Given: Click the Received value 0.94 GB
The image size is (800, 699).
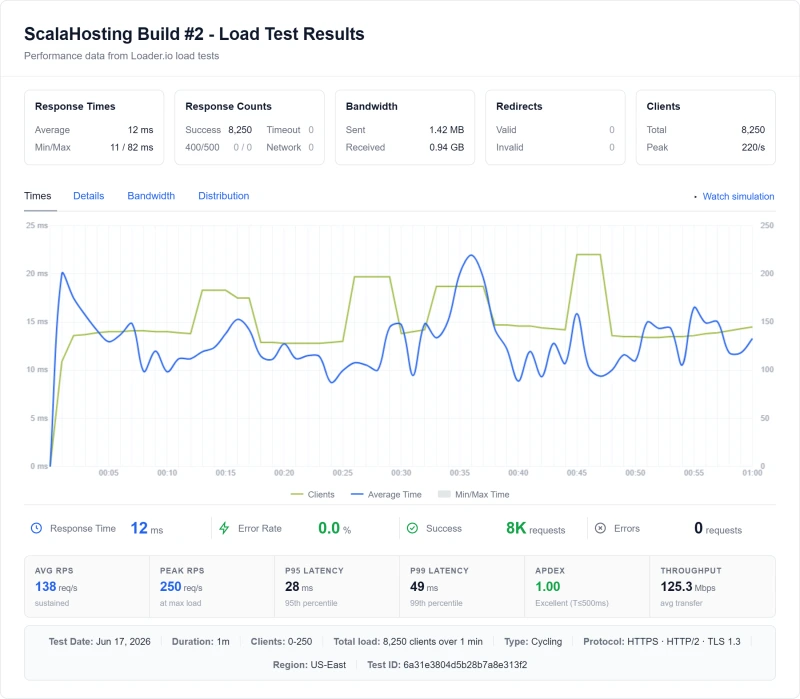Looking at the screenshot, I should click(446, 147).
